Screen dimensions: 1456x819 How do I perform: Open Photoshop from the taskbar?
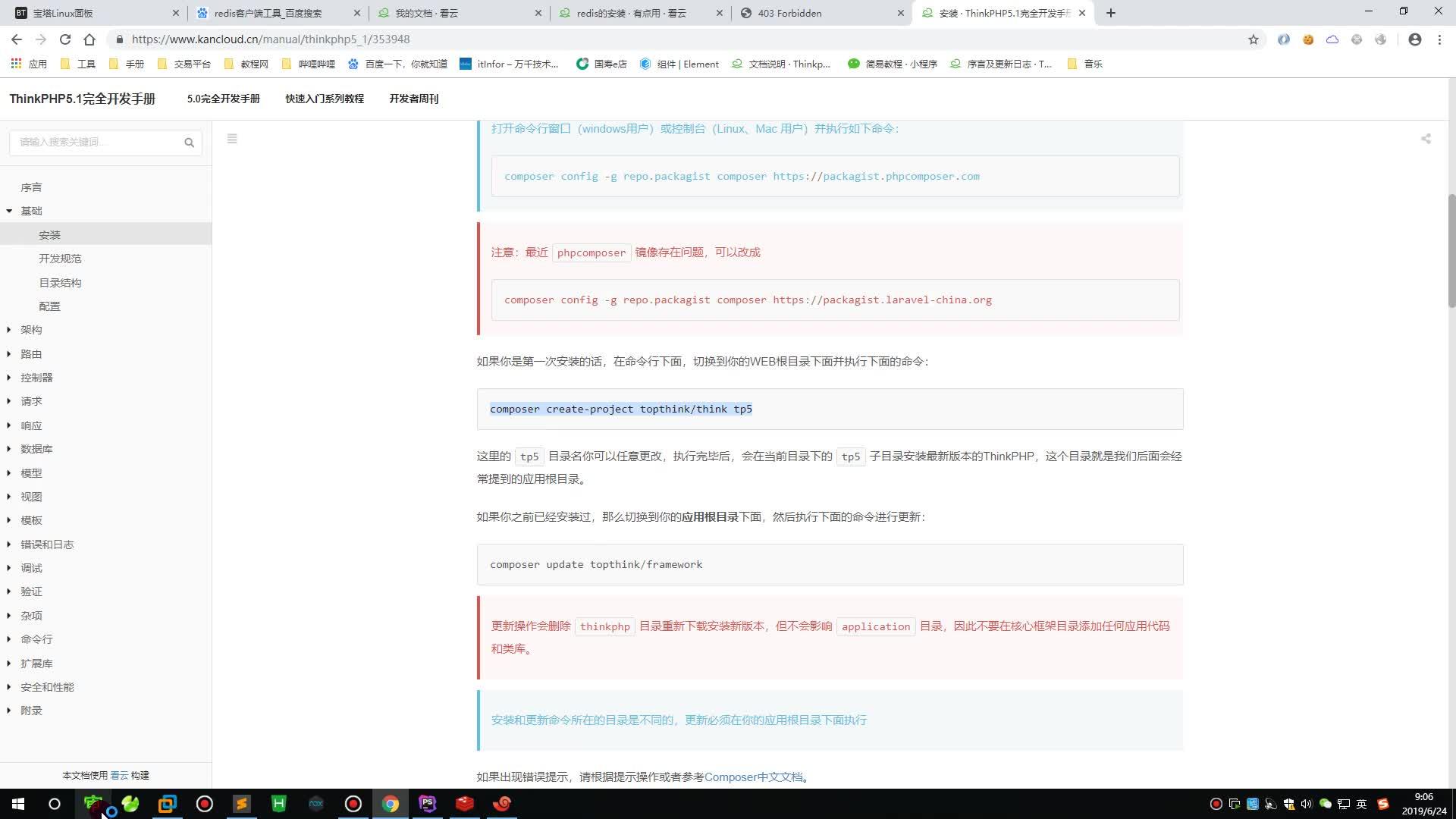[428, 804]
